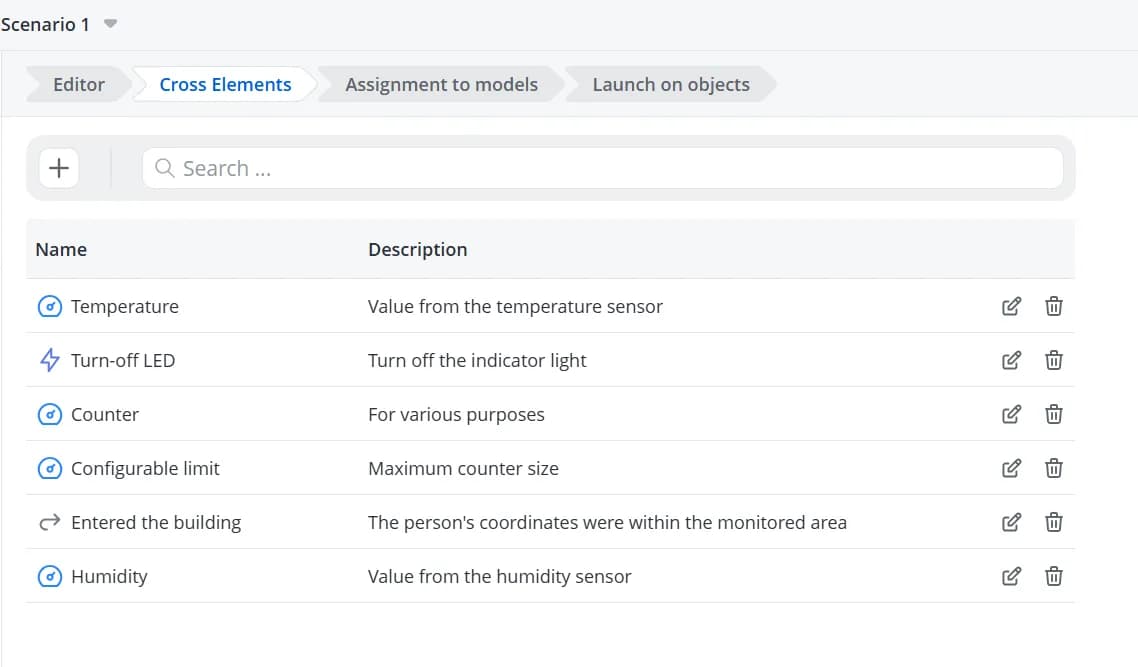Edit the Turn-off LED row
Viewport: 1138px width, 667px height.
click(1011, 361)
